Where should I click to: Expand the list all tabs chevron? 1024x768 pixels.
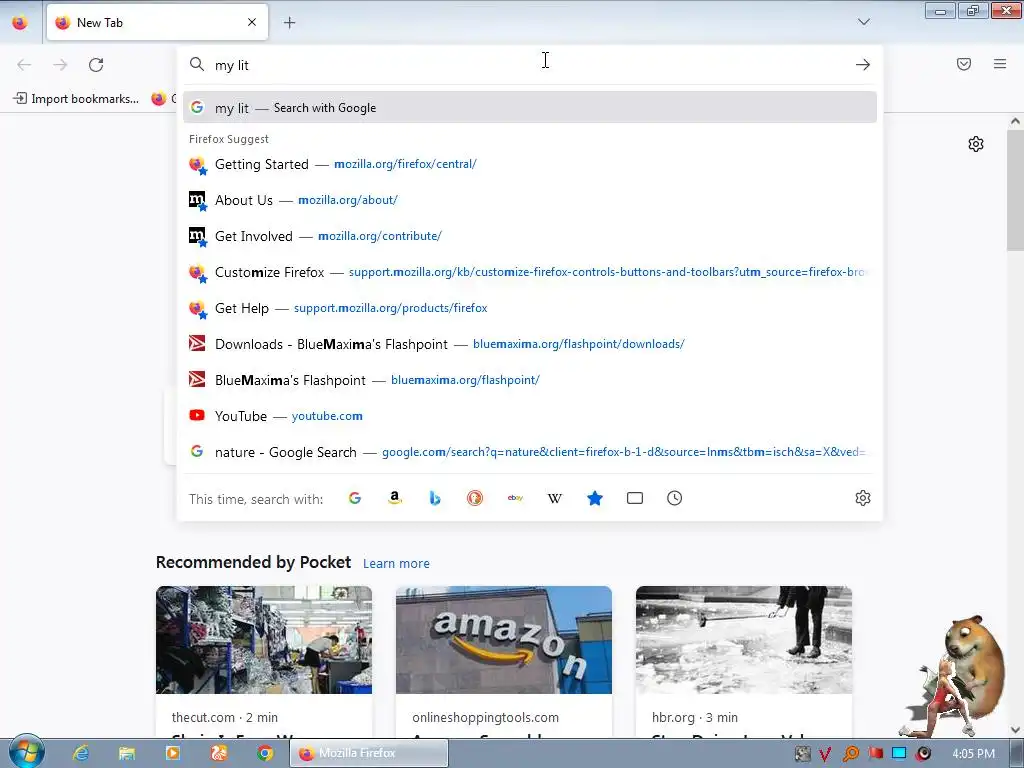(x=863, y=22)
